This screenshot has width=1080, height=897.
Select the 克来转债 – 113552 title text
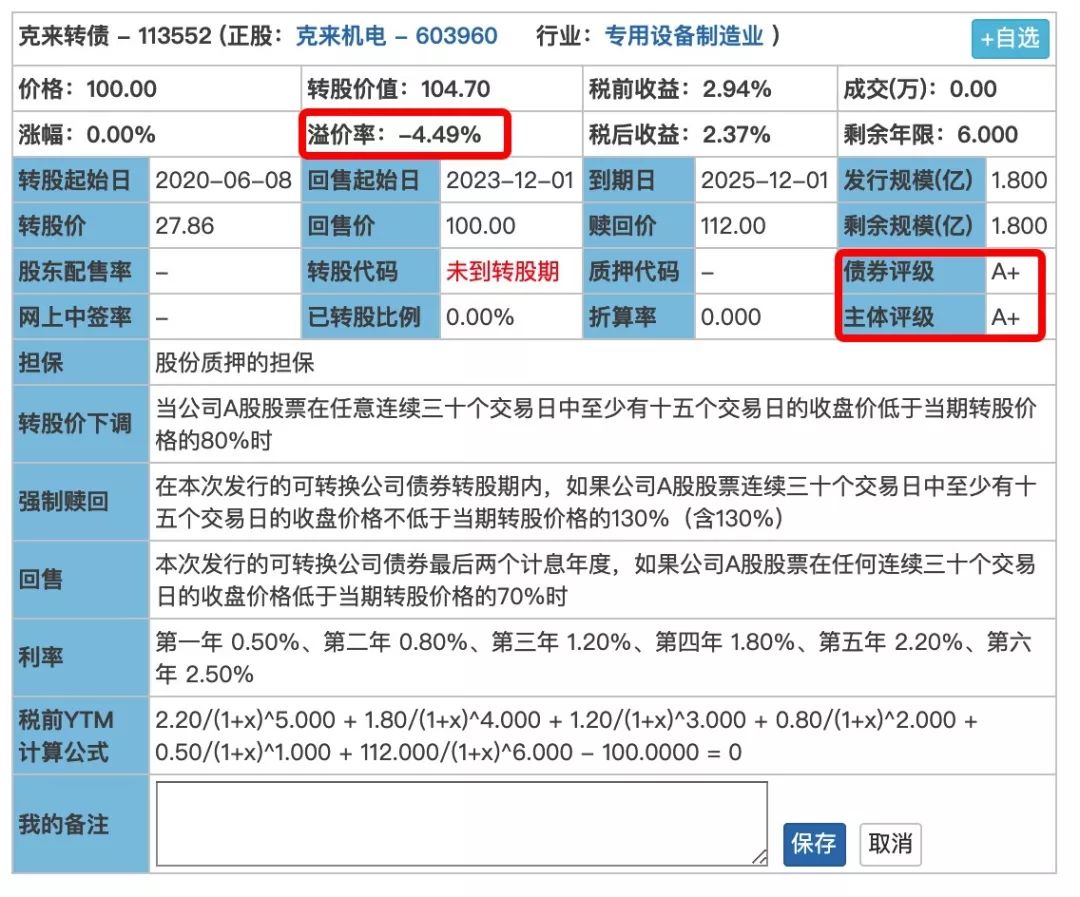114,36
